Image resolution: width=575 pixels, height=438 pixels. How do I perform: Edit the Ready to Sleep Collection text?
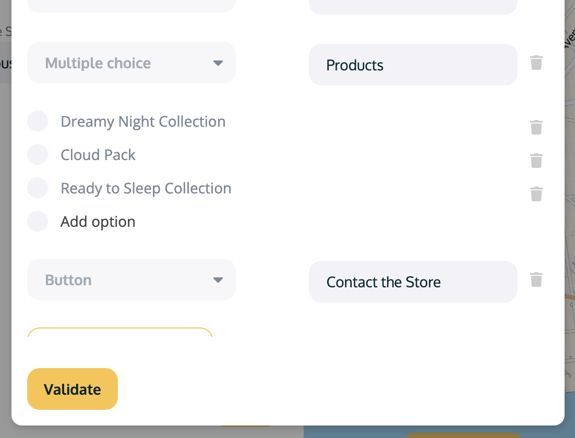pyautogui.click(x=146, y=188)
